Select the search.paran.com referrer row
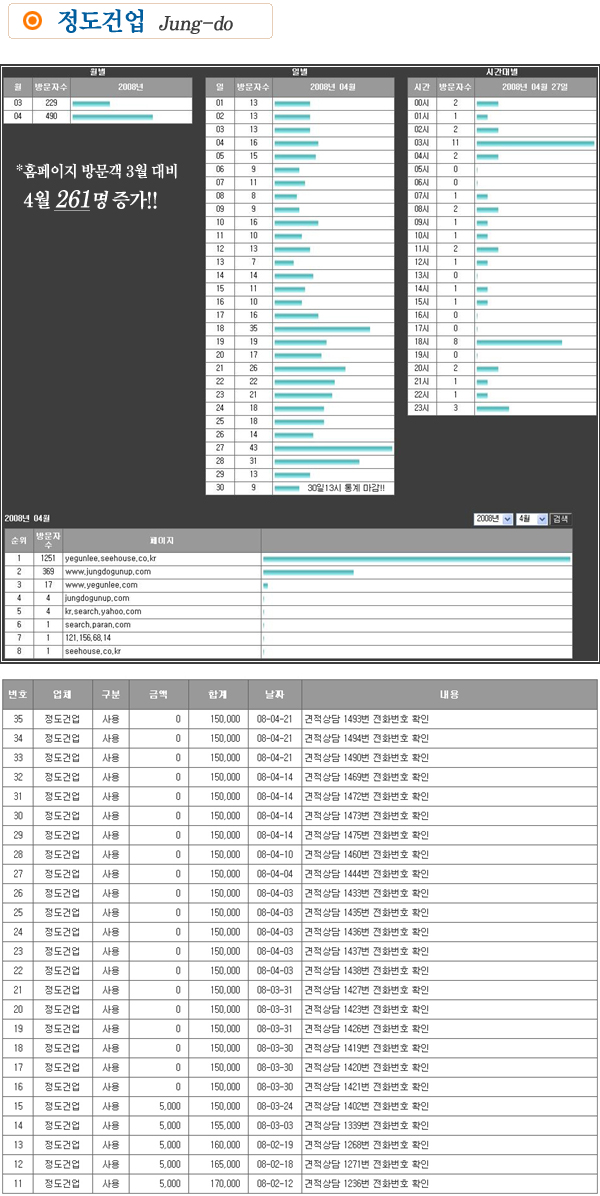The width and height of the screenshot is (600, 1196). coord(97,624)
